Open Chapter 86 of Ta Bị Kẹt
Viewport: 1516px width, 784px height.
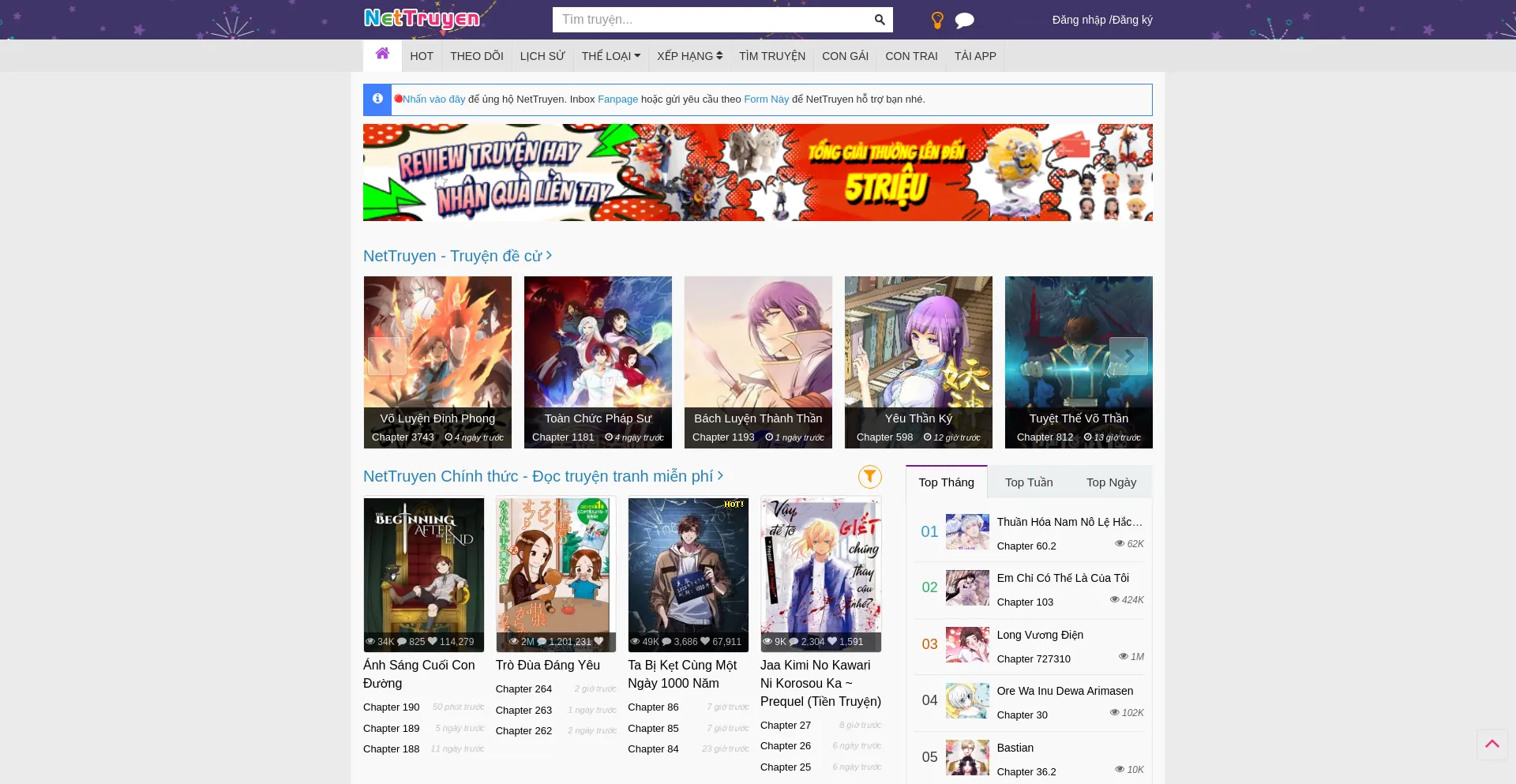click(x=653, y=707)
